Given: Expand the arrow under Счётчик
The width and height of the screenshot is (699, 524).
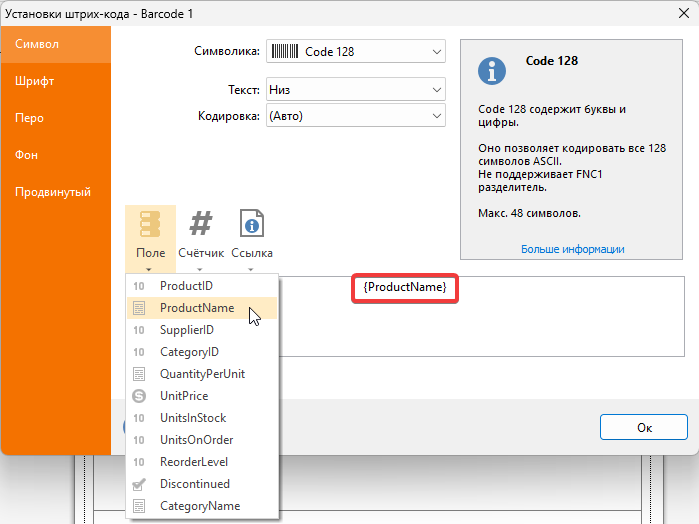Looking at the screenshot, I should point(201,269).
